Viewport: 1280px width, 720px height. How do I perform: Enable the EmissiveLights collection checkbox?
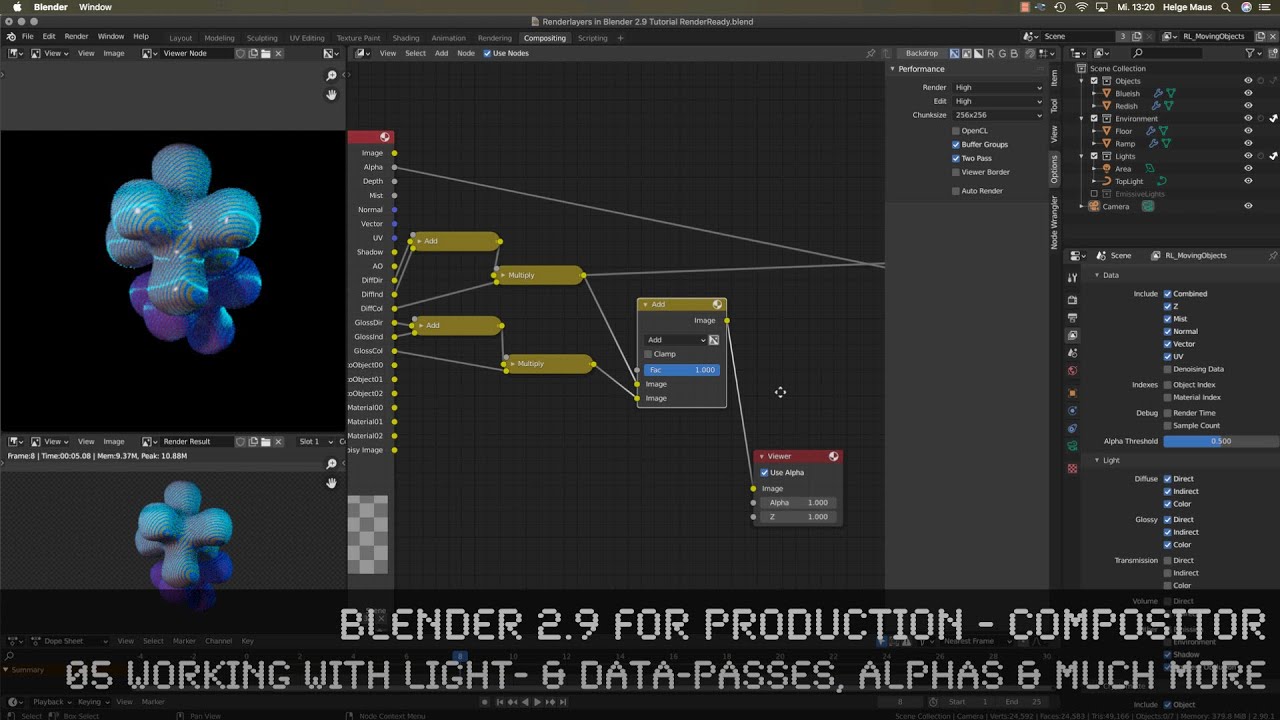click(1094, 194)
